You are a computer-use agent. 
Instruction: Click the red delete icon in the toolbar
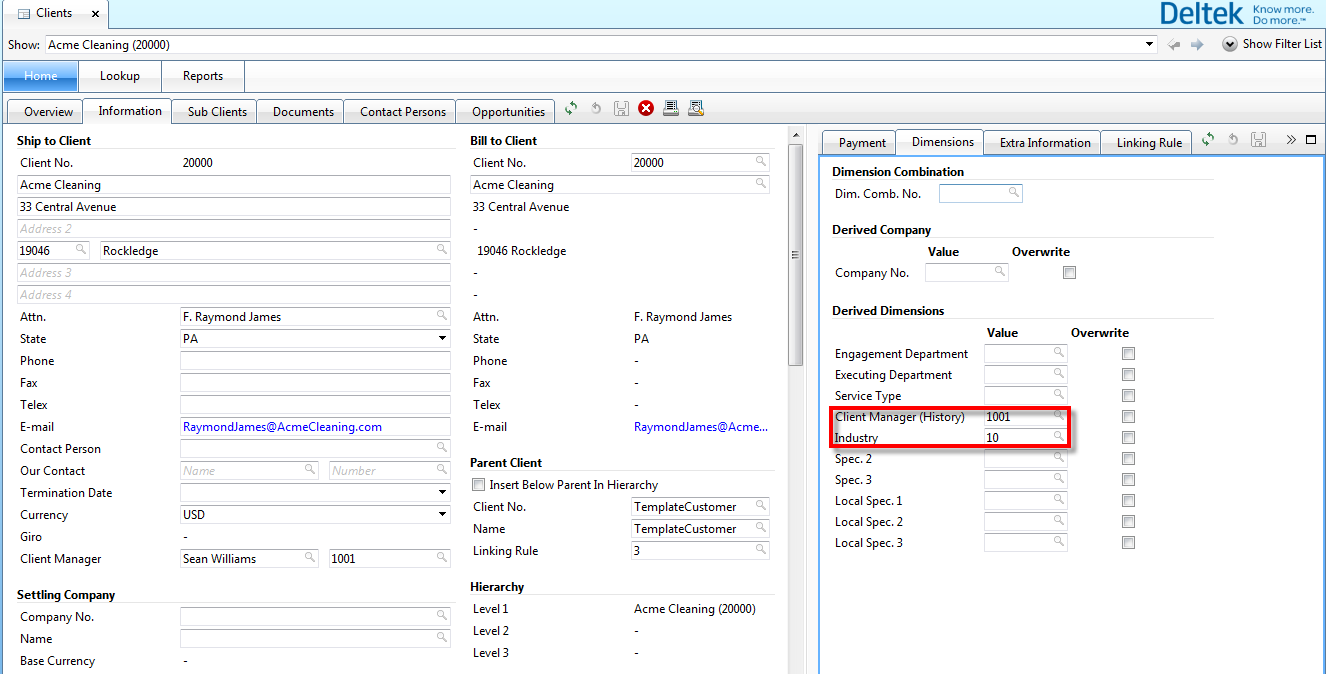click(646, 109)
